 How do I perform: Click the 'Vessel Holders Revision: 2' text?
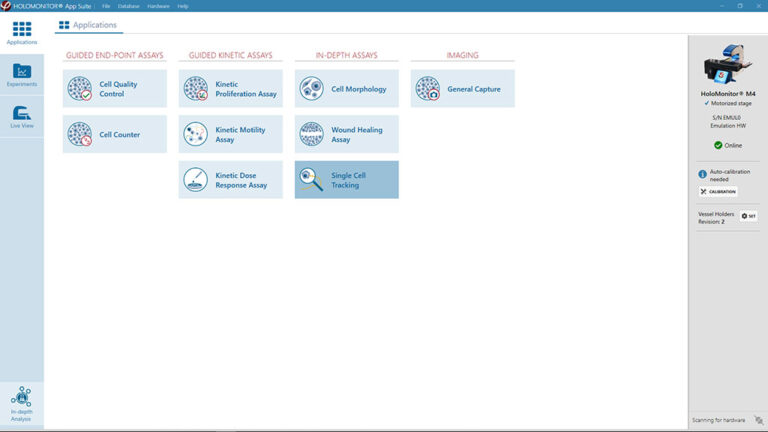[x=716, y=218]
